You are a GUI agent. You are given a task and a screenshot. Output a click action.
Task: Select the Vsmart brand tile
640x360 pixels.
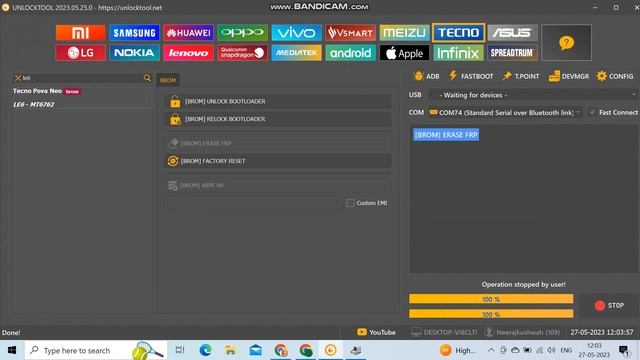pyautogui.click(x=350, y=33)
